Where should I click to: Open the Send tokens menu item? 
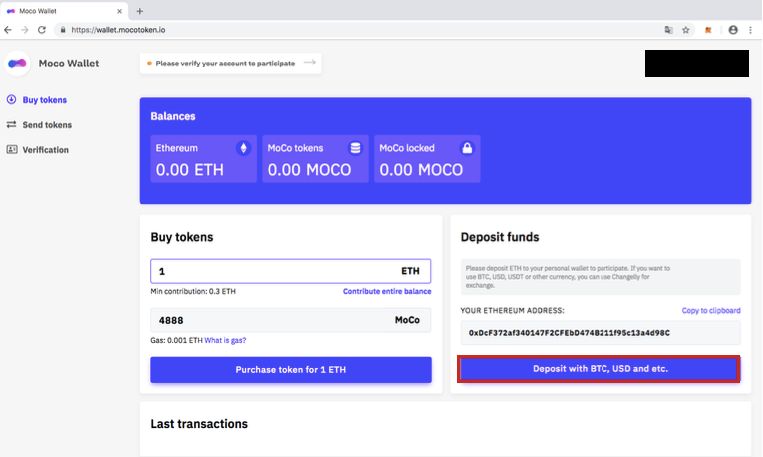pos(47,125)
